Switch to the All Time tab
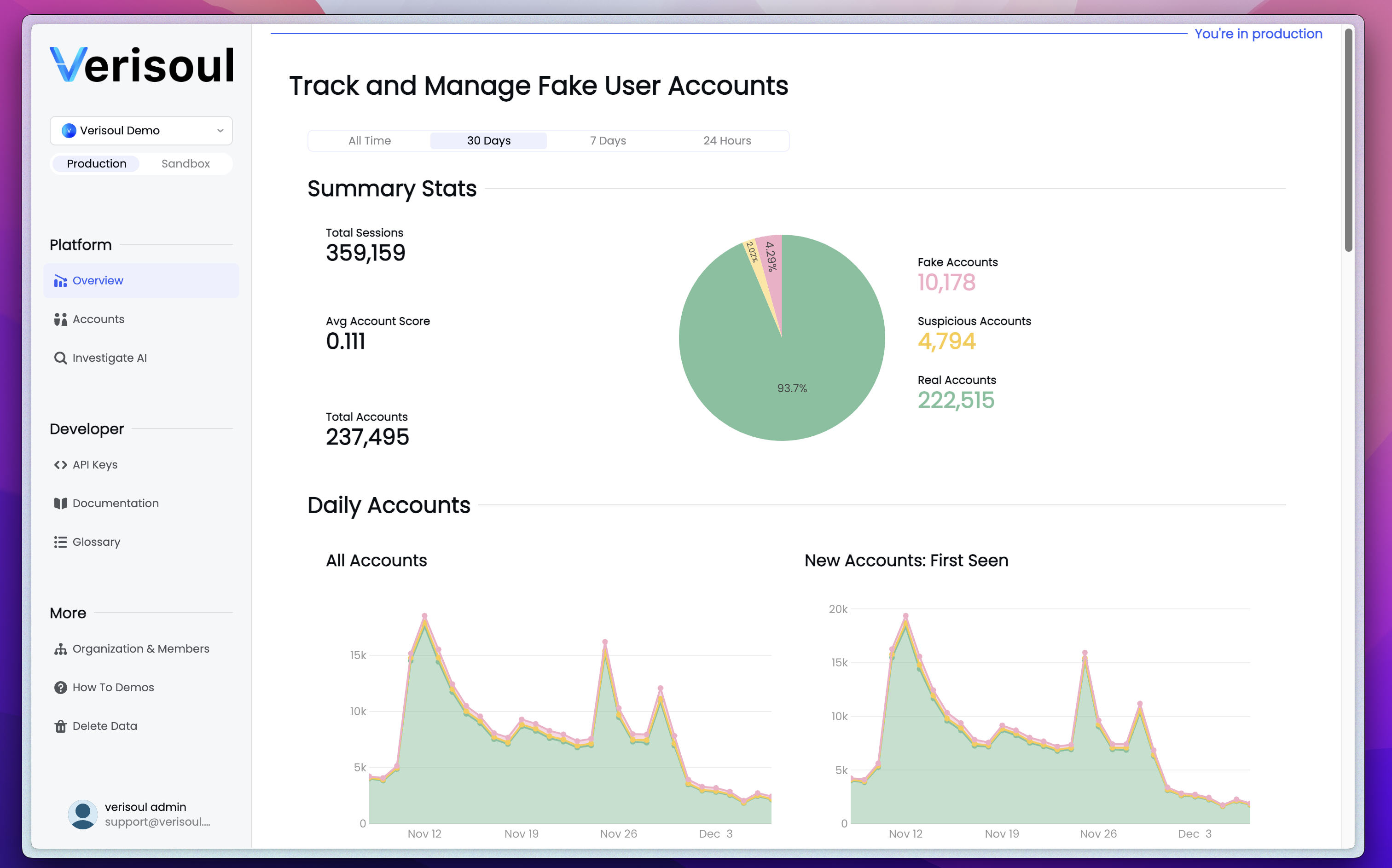Viewport: 1392px width, 868px height. (x=369, y=140)
